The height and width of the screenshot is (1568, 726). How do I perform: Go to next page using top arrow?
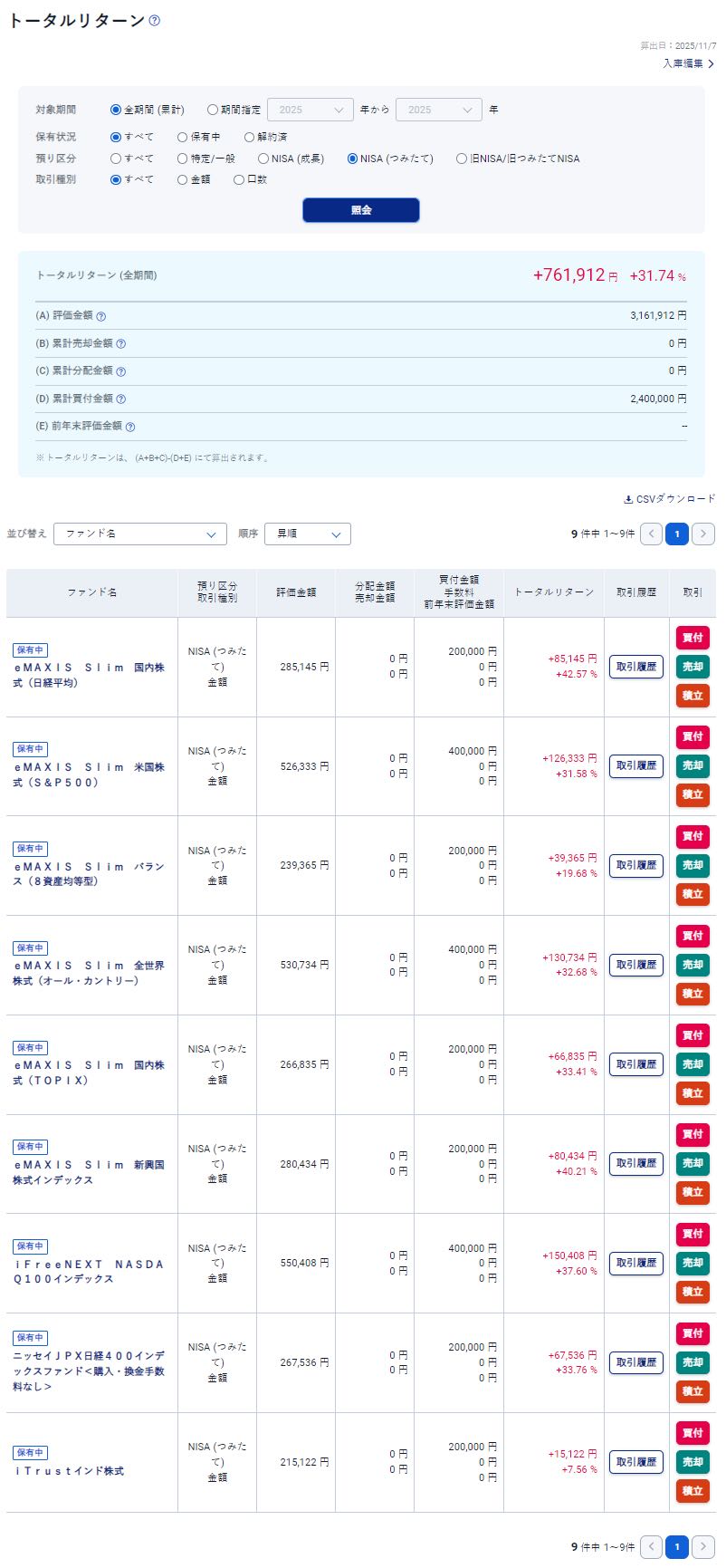[x=703, y=534]
